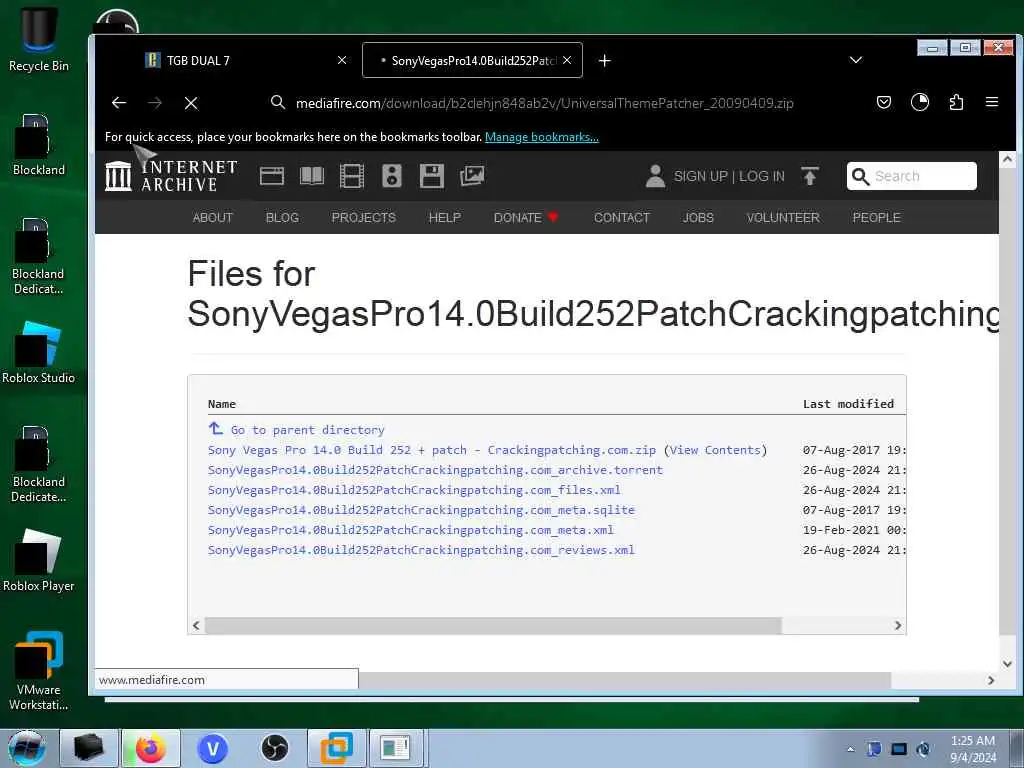Open the Pocket save icon
Screen dimensions: 1024x768
884,103
